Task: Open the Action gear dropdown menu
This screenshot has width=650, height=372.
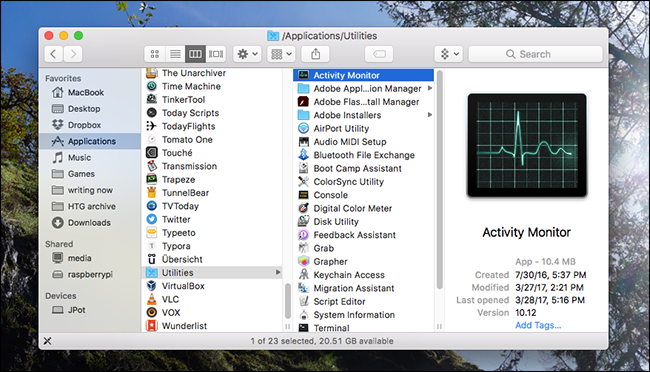Action: click(x=247, y=54)
